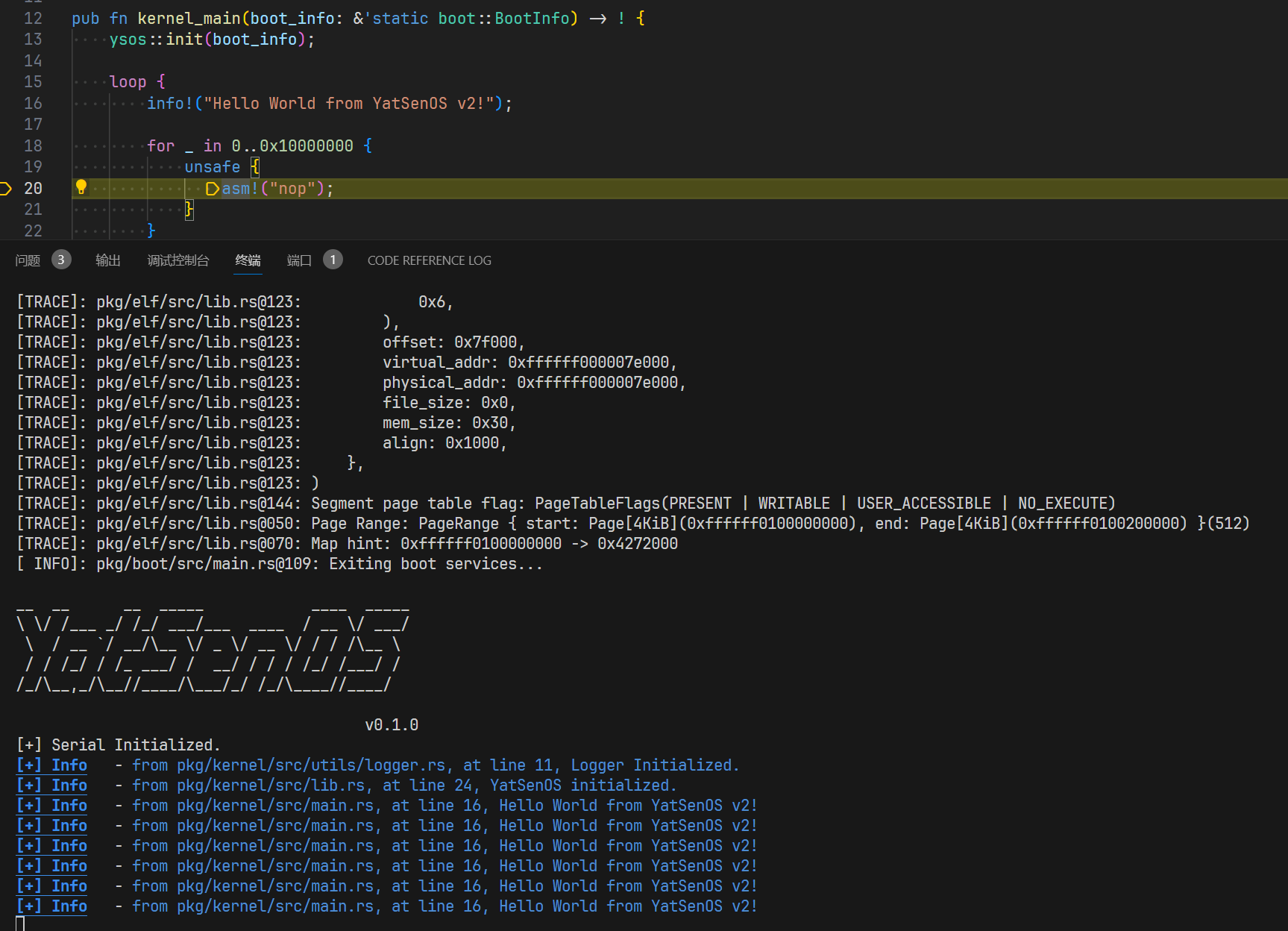The image size is (1288, 931).
Task: Click line number 16 in the gutter
Action: click(x=33, y=104)
